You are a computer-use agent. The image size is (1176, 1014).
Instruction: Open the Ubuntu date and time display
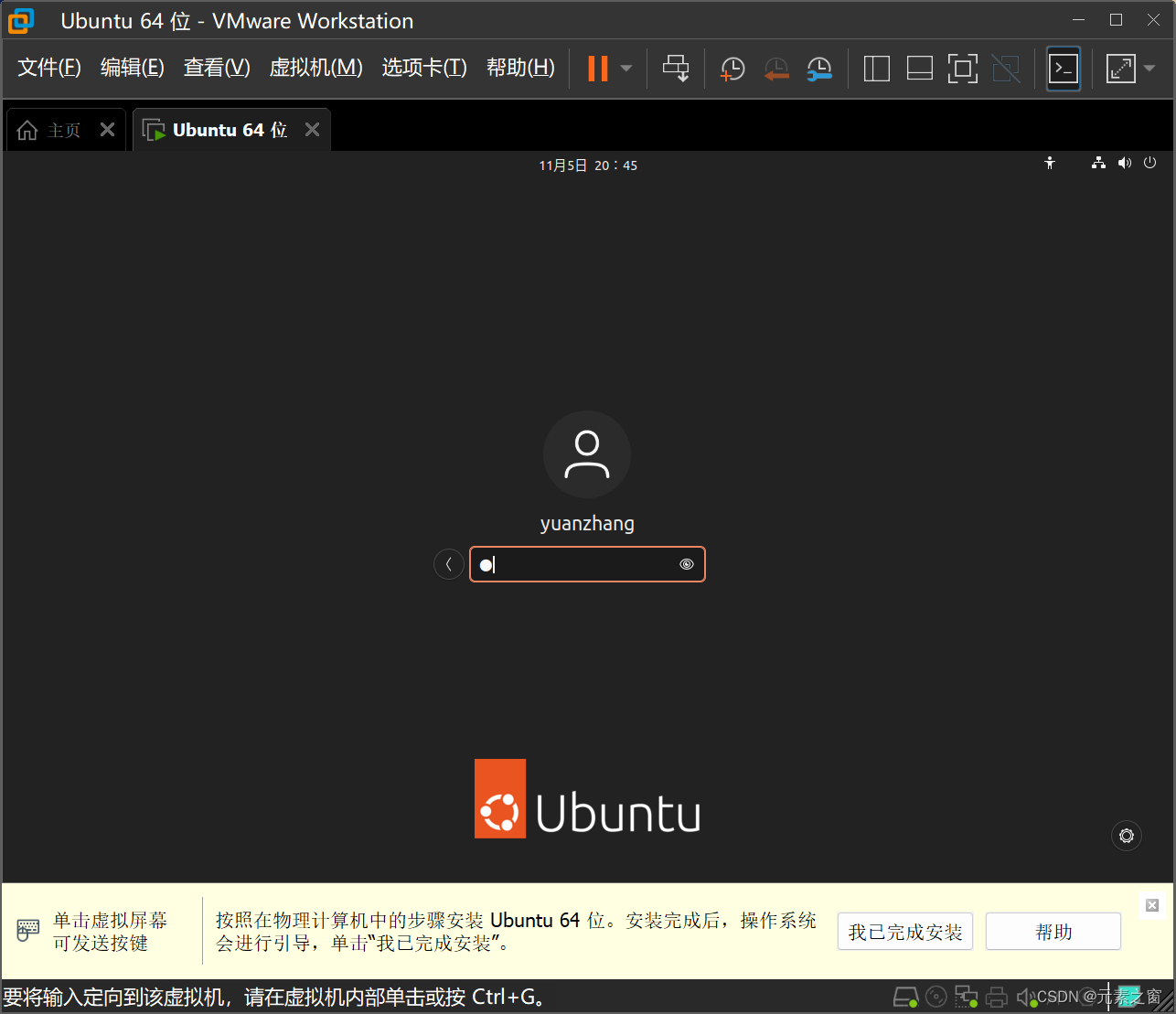[x=588, y=165]
